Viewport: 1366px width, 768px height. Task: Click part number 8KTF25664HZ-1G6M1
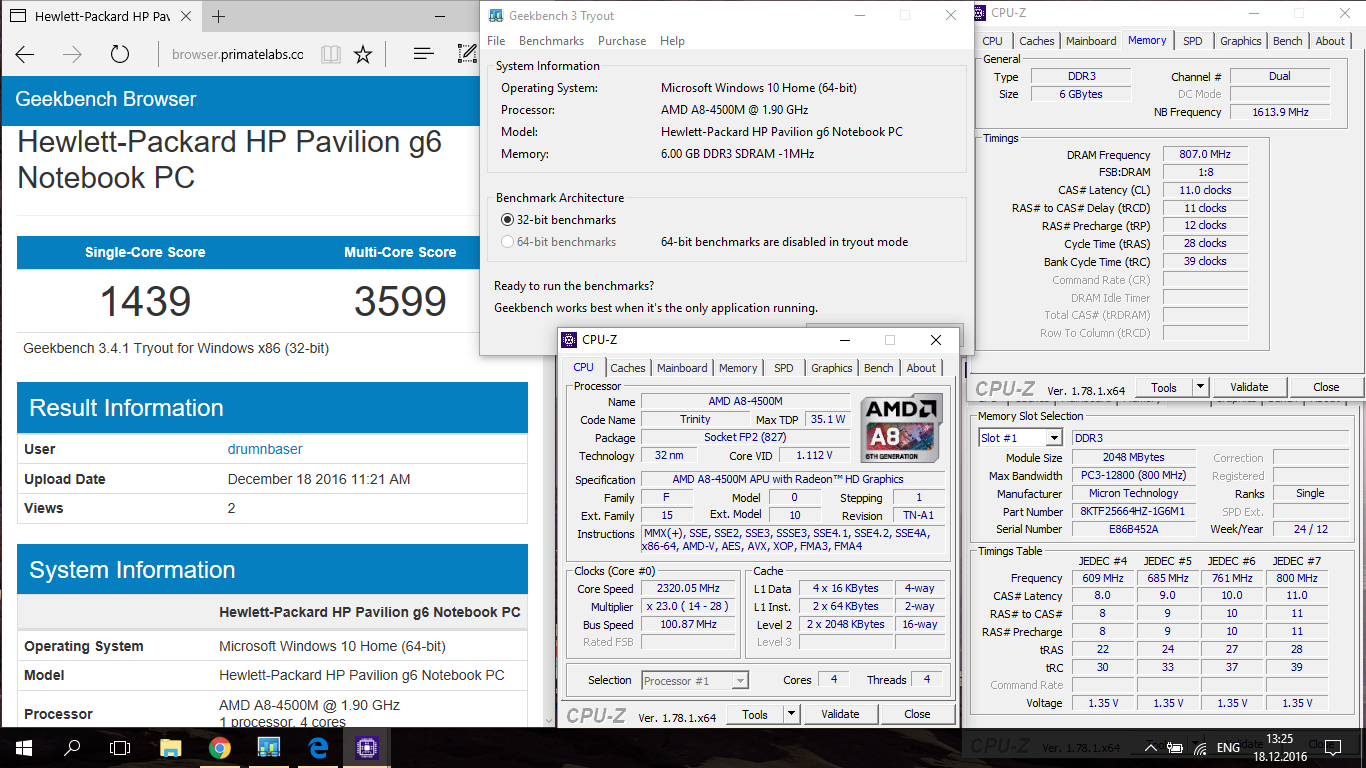1133,512
